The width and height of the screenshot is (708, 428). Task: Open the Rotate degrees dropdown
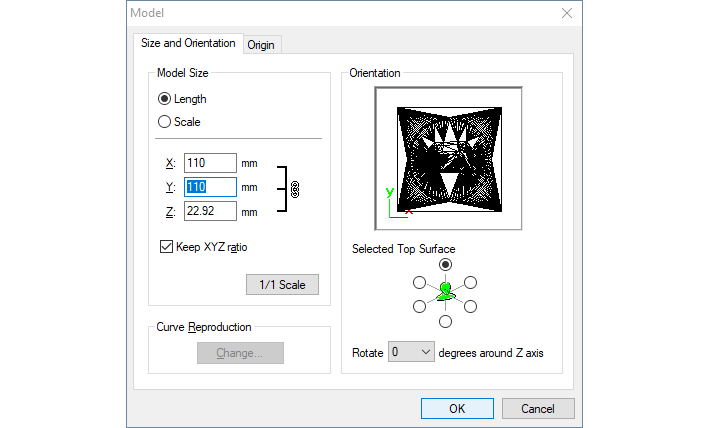tap(411, 352)
